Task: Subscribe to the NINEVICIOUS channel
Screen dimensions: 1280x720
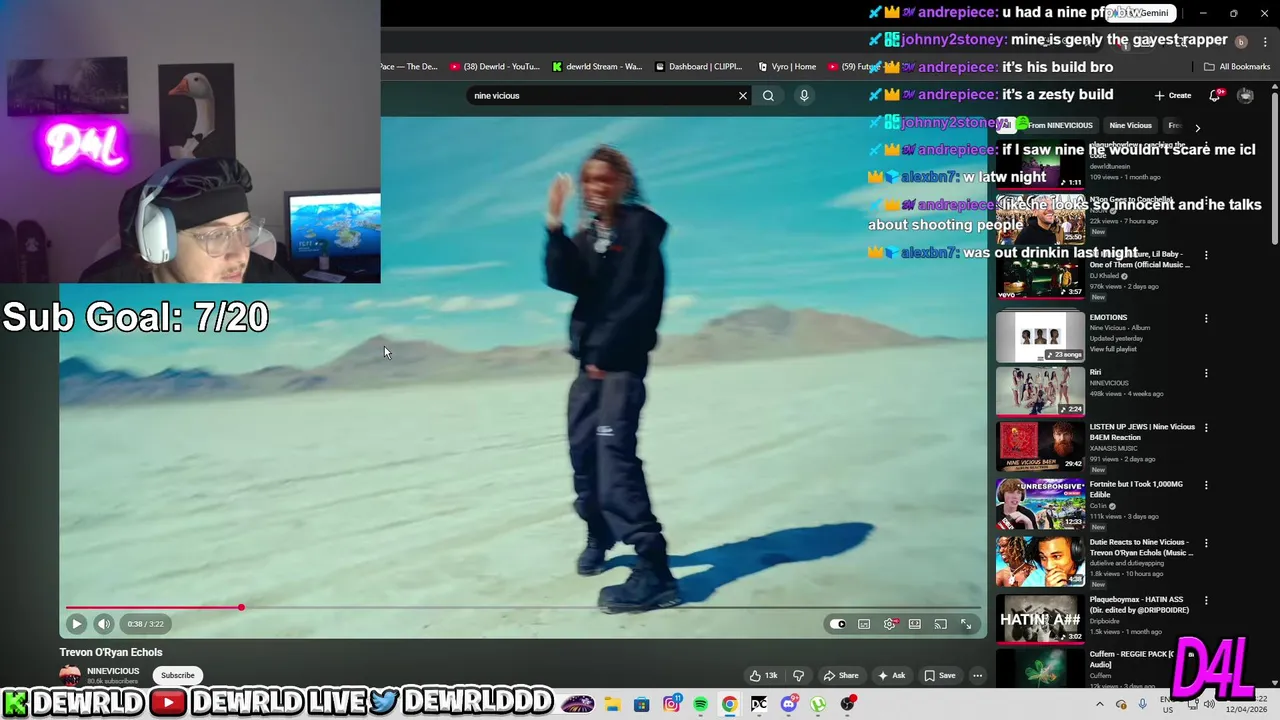Action: [178, 676]
